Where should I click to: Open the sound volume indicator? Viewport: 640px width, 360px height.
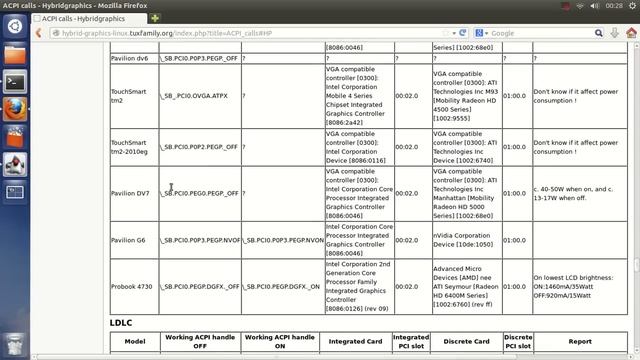pos(595,6)
